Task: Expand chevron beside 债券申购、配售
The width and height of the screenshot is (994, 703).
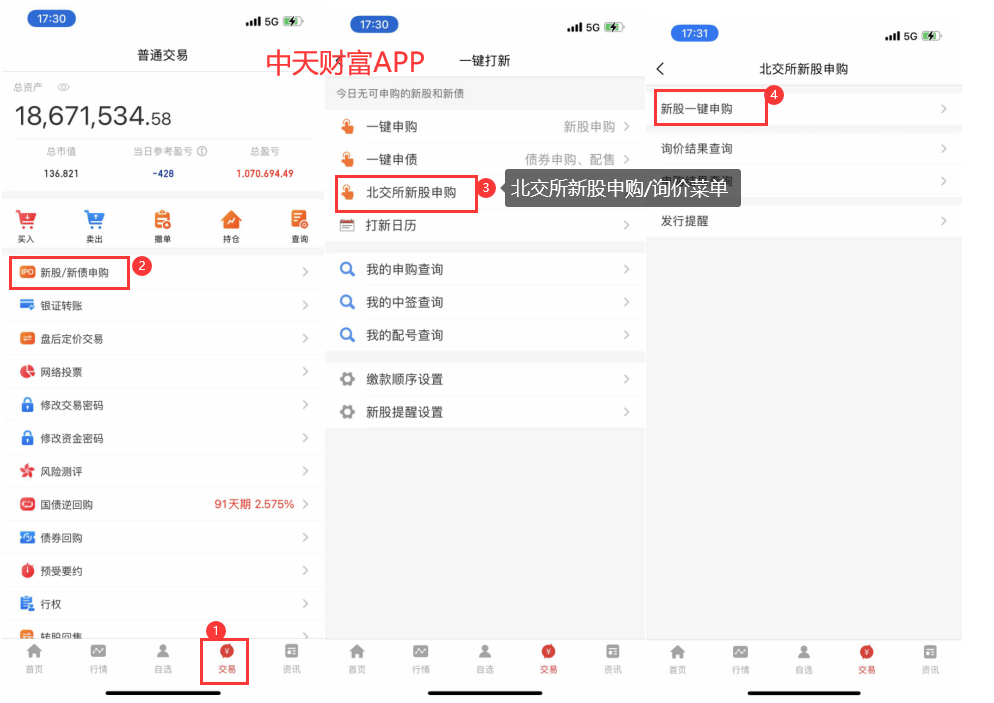Action: (x=626, y=159)
